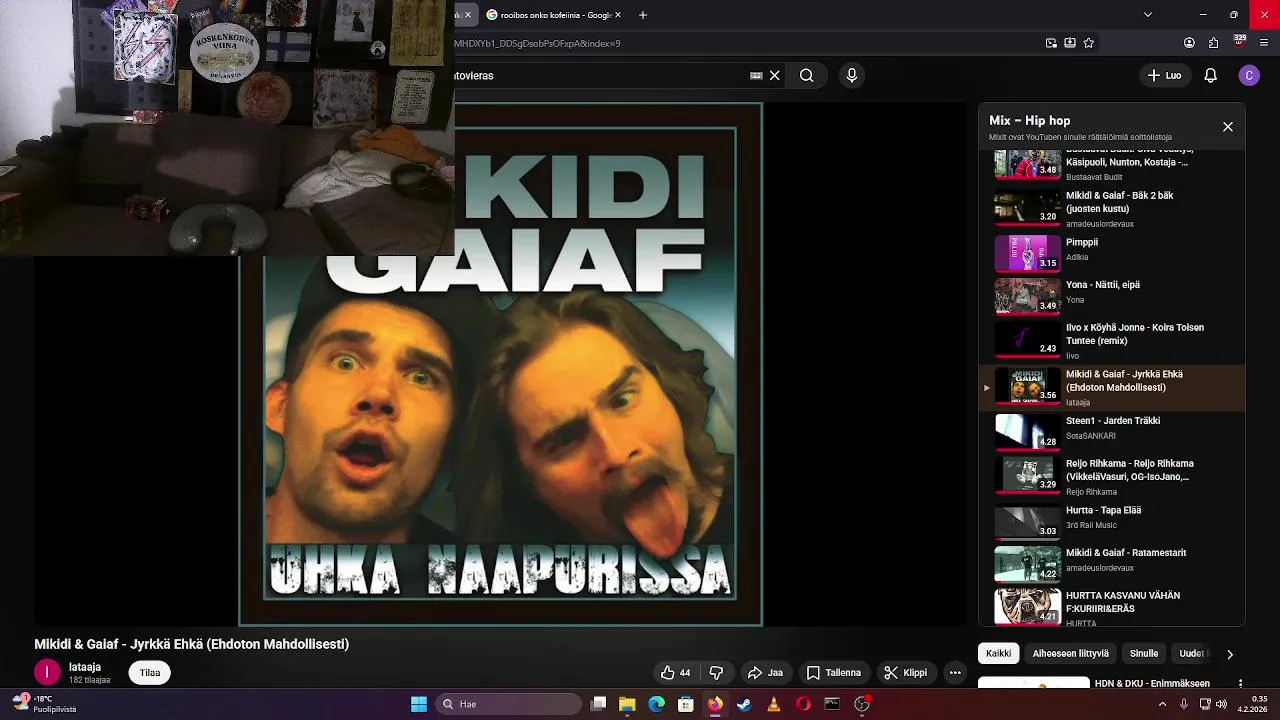This screenshot has height=720, width=1280.
Task: Open HURTTA KASVANU VÄHÄN playlist item
Action: [x=1112, y=607]
